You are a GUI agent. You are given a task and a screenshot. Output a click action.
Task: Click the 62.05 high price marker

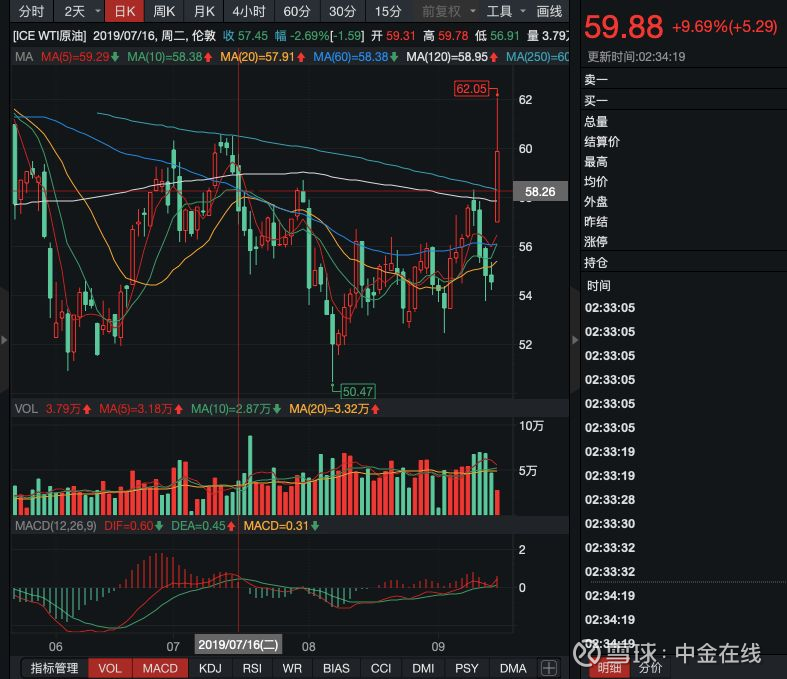[471, 89]
